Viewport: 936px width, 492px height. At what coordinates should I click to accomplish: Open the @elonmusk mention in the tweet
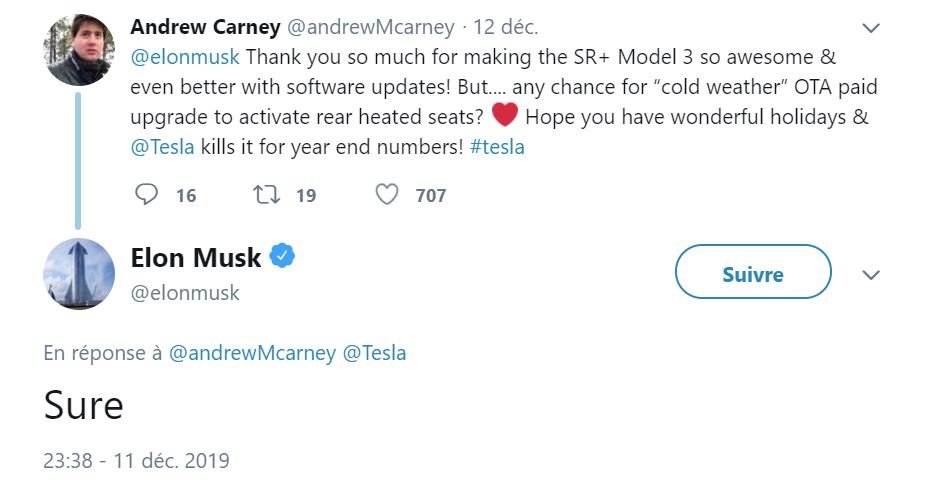[185, 56]
